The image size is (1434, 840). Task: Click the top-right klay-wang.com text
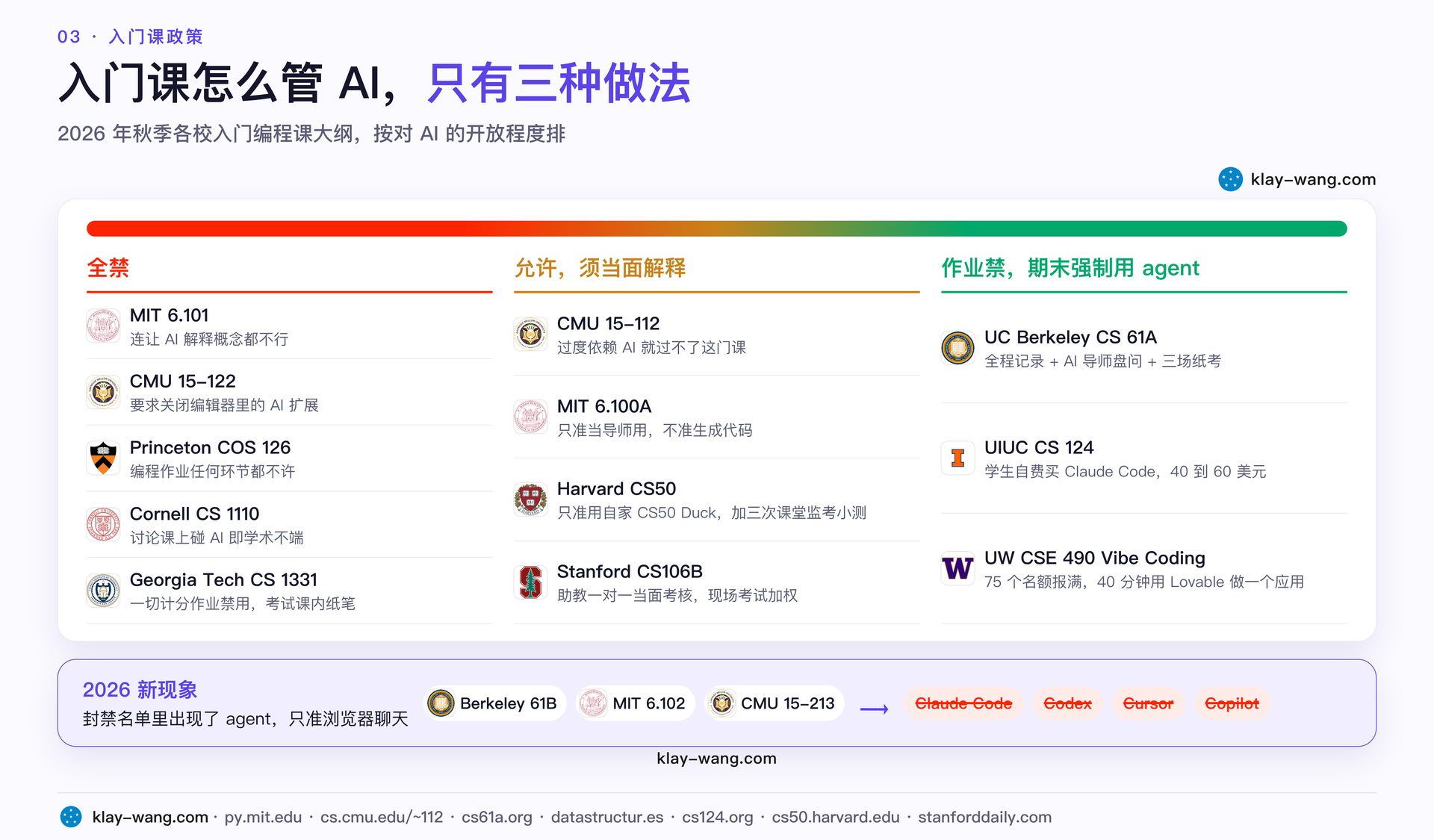point(1313,179)
